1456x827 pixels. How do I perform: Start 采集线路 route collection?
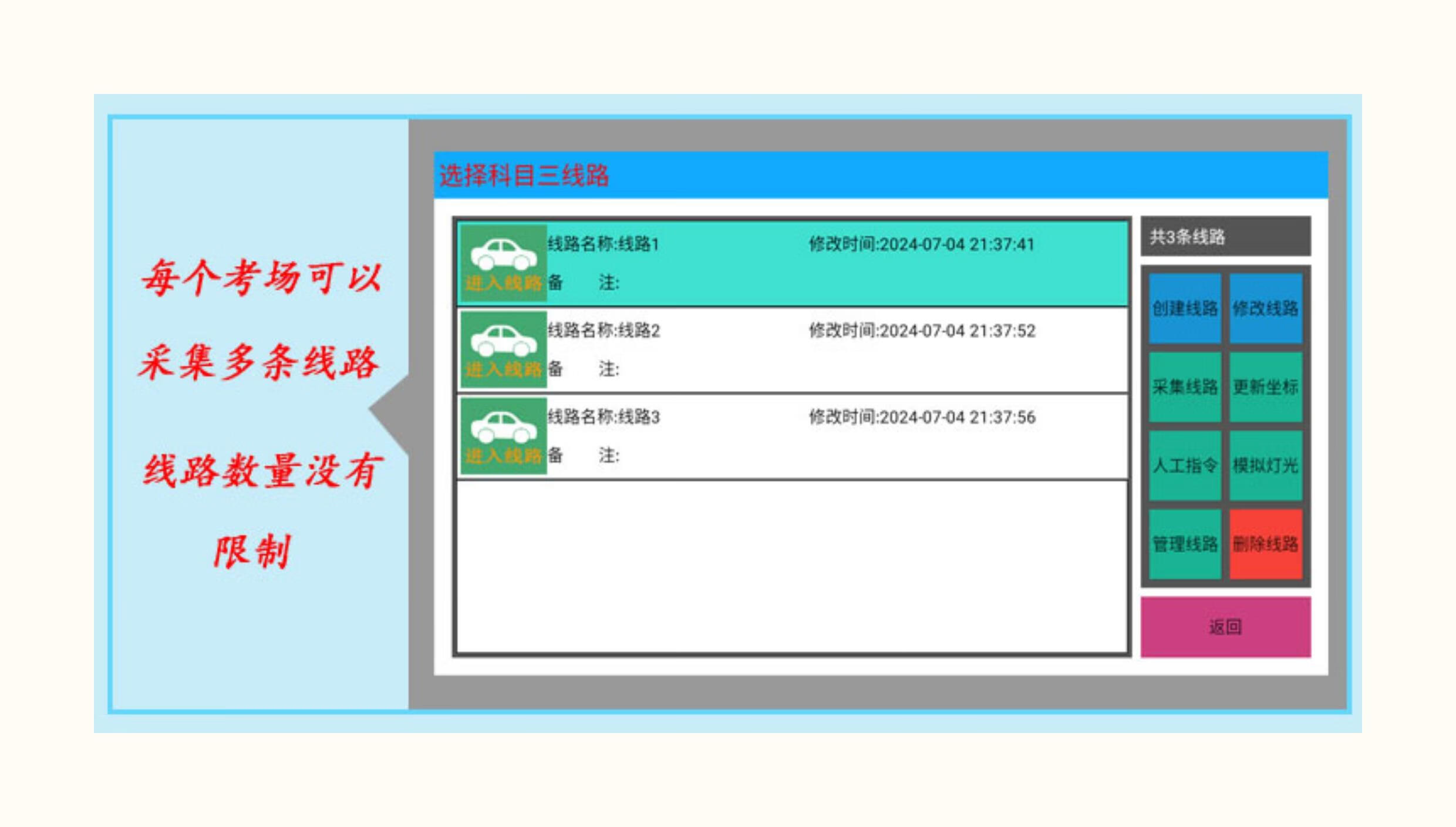[x=1185, y=386]
